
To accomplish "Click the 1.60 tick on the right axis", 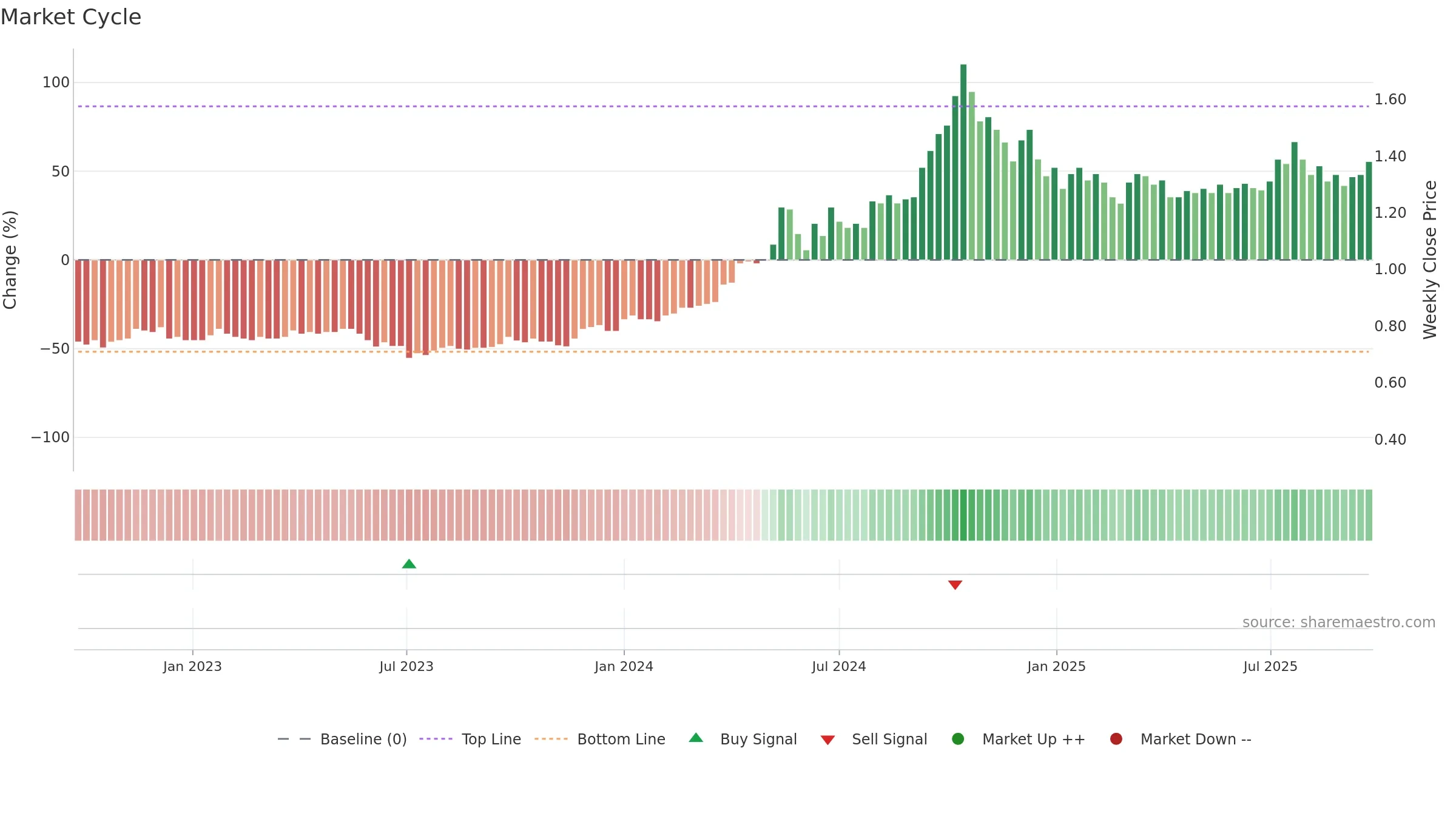I will point(1390,99).
